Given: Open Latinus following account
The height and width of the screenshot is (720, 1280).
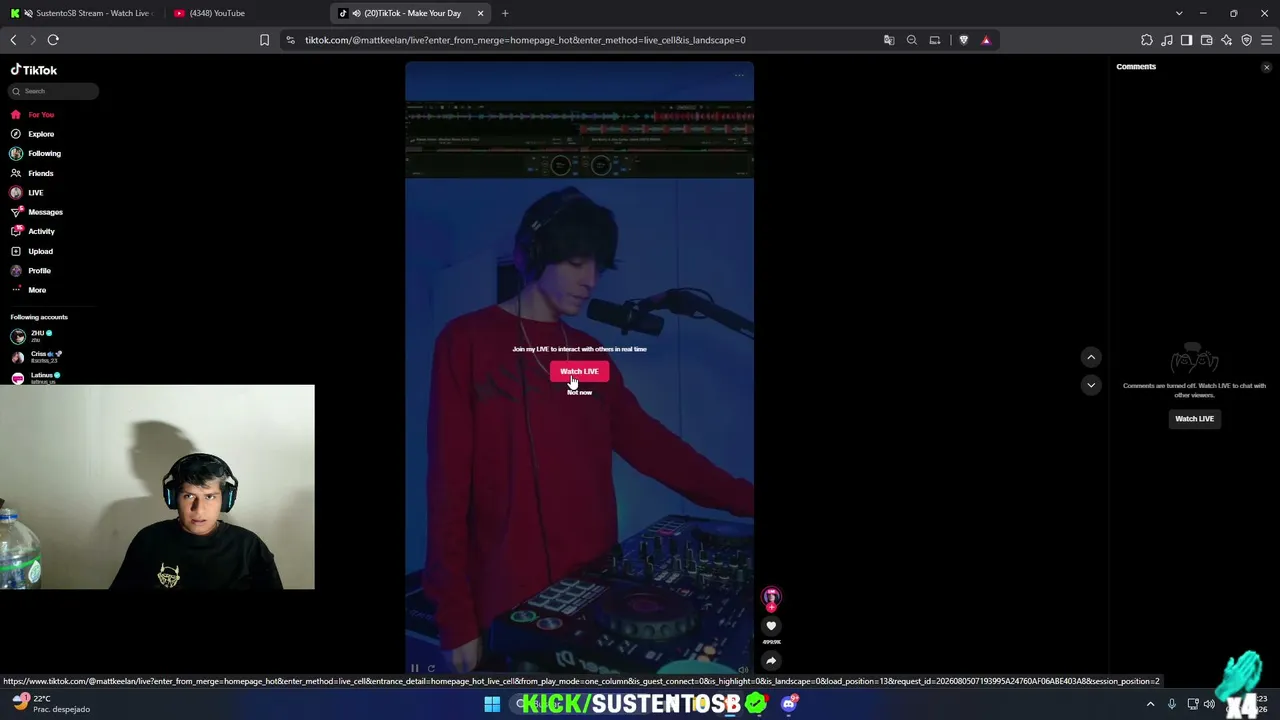Looking at the screenshot, I should click(35, 377).
